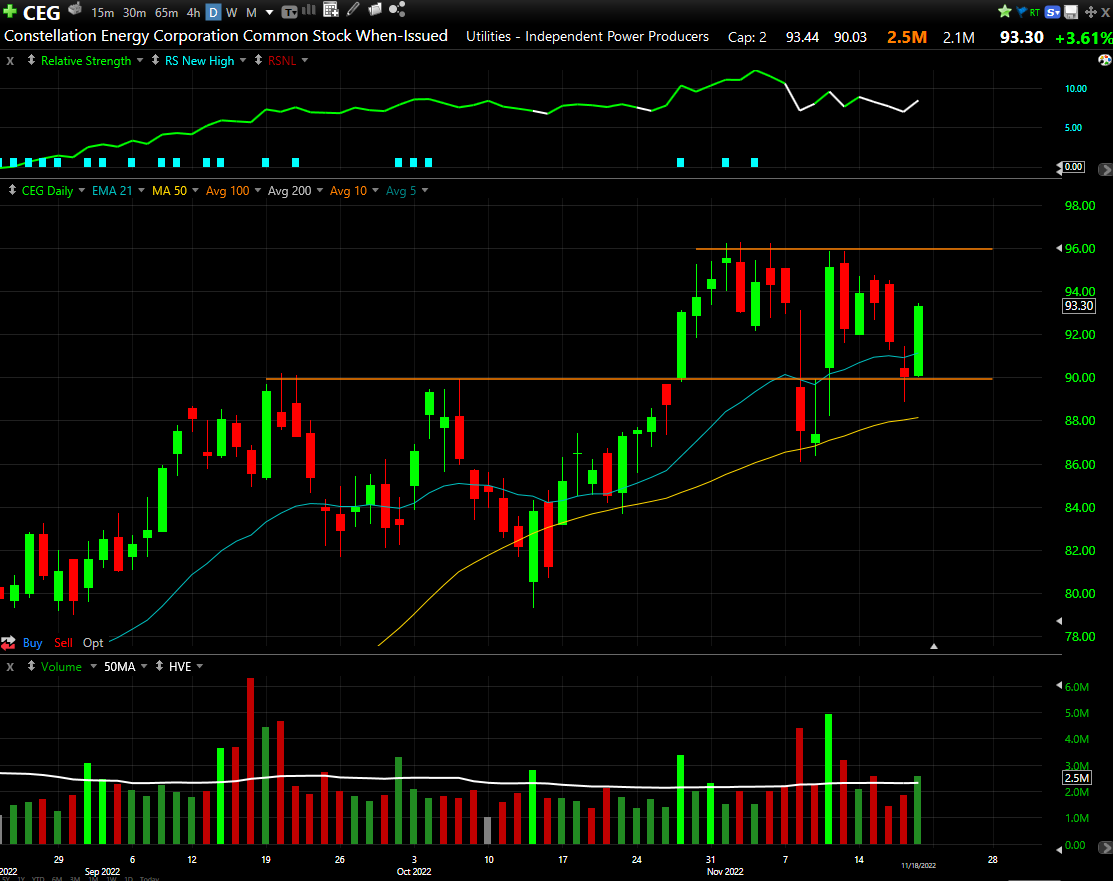
Task: Open the Avg 10 dropdown
Action: 375,190
